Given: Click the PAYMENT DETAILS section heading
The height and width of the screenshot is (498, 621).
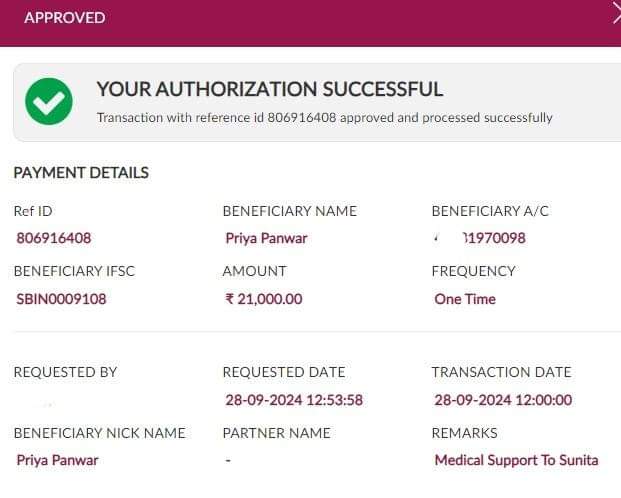Looking at the screenshot, I should (81, 173).
